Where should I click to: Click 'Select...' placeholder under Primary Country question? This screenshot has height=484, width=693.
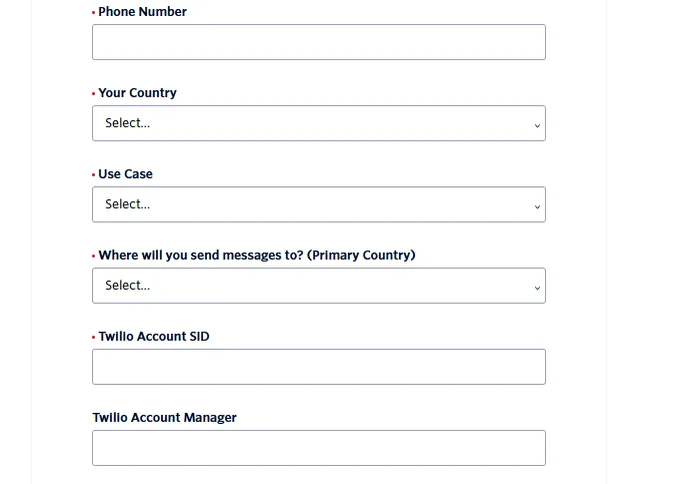[127, 286]
